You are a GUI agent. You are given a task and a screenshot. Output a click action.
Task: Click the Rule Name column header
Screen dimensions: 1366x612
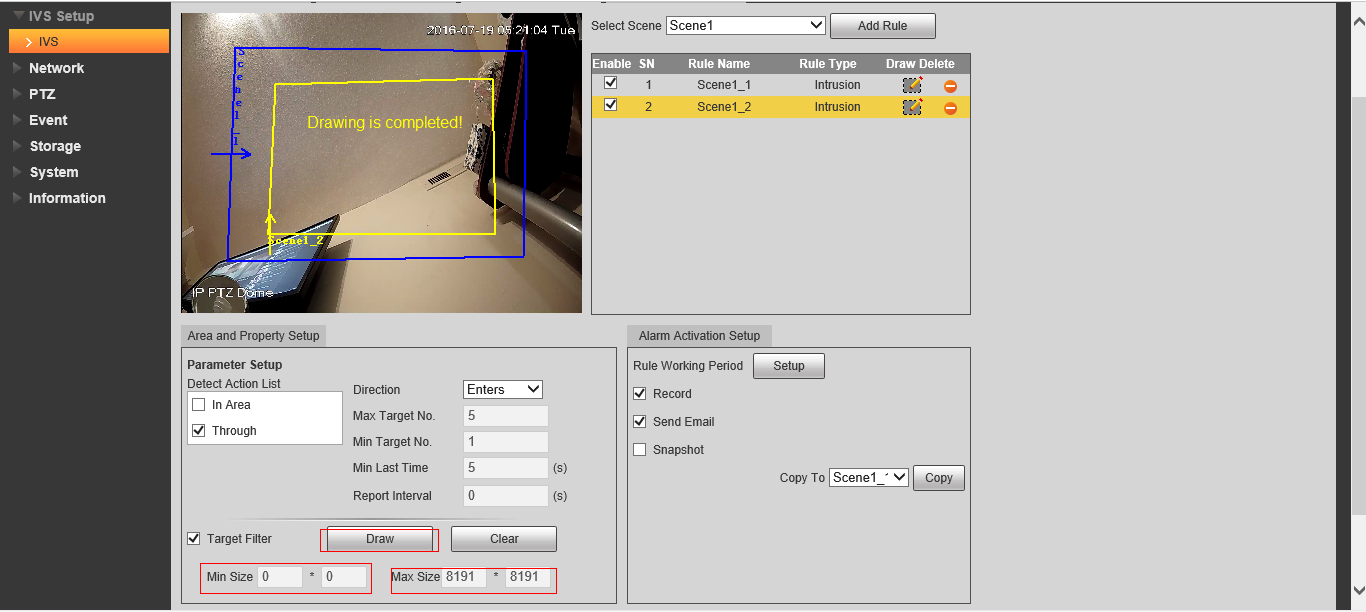click(719, 64)
